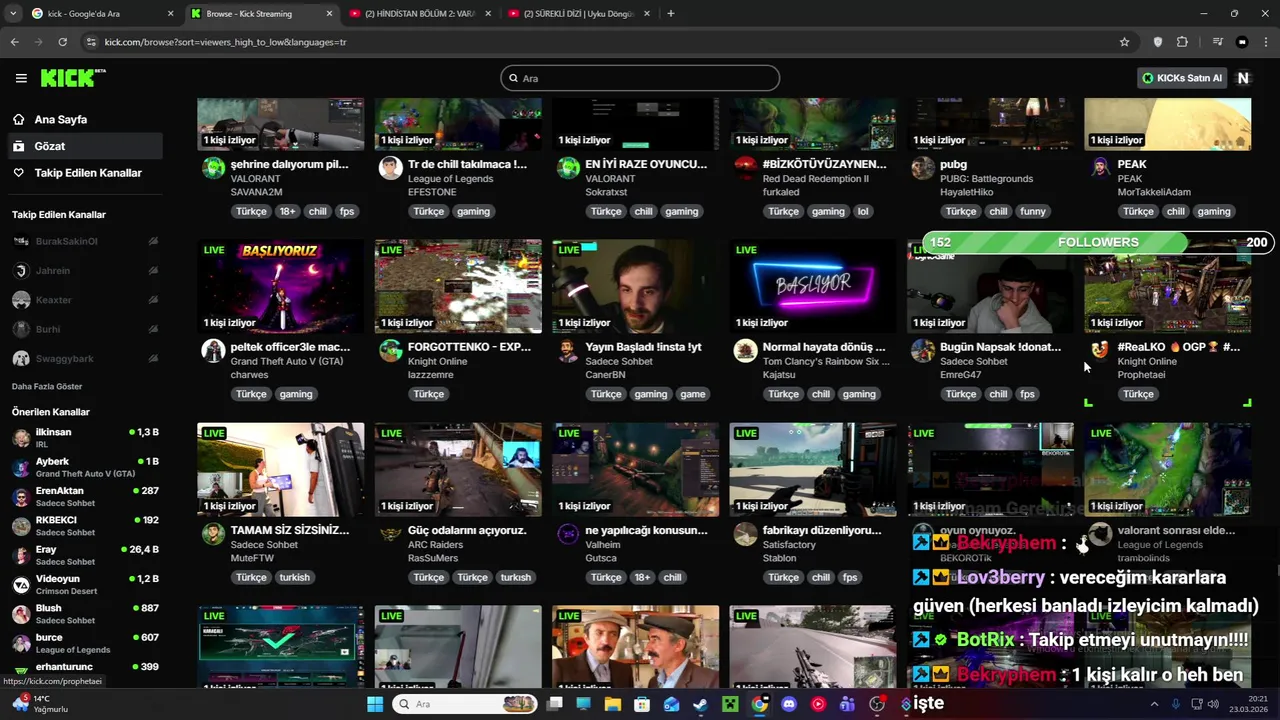The height and width of the screenshot is (720, 1280).
Task: Toggle icon next to Burhi
Action: click(x=153, y=329)
